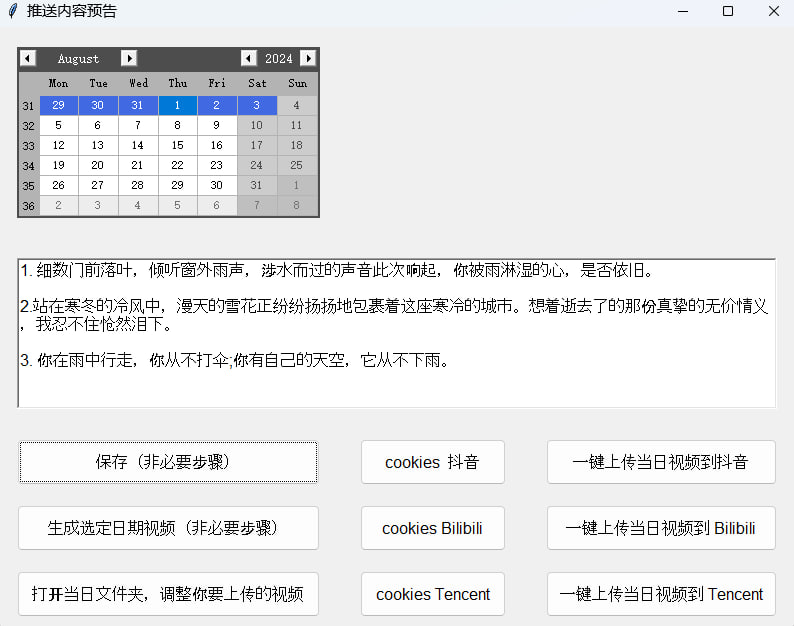Open today's folder with 打开当日文件夹 button

coord(168,594)
